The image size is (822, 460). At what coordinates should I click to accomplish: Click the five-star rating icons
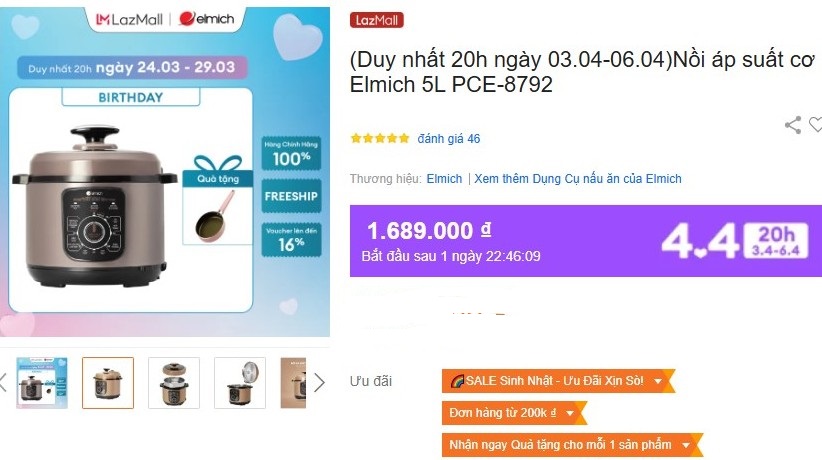pyautogui.click(x=380, y=138)
